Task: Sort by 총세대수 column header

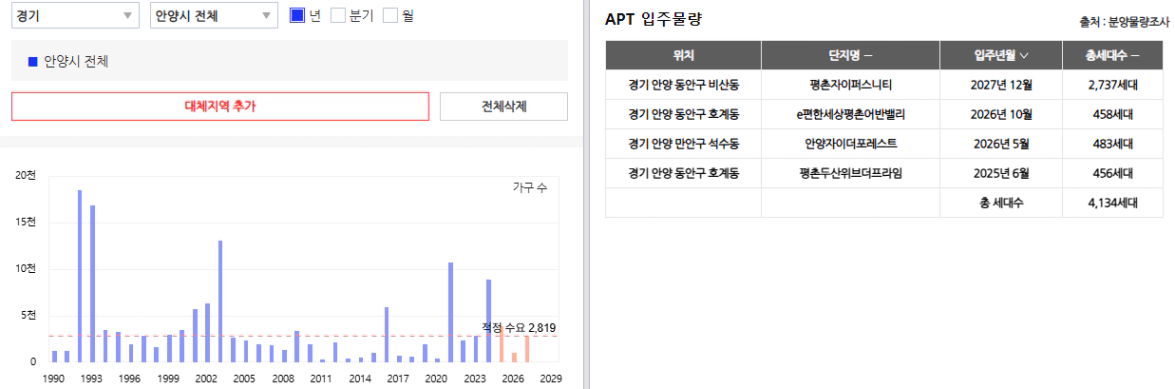Action: [x=1113, y=55]
